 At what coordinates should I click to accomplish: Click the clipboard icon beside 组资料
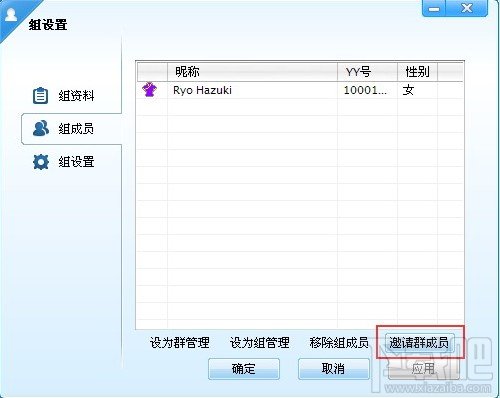[40, 96]
